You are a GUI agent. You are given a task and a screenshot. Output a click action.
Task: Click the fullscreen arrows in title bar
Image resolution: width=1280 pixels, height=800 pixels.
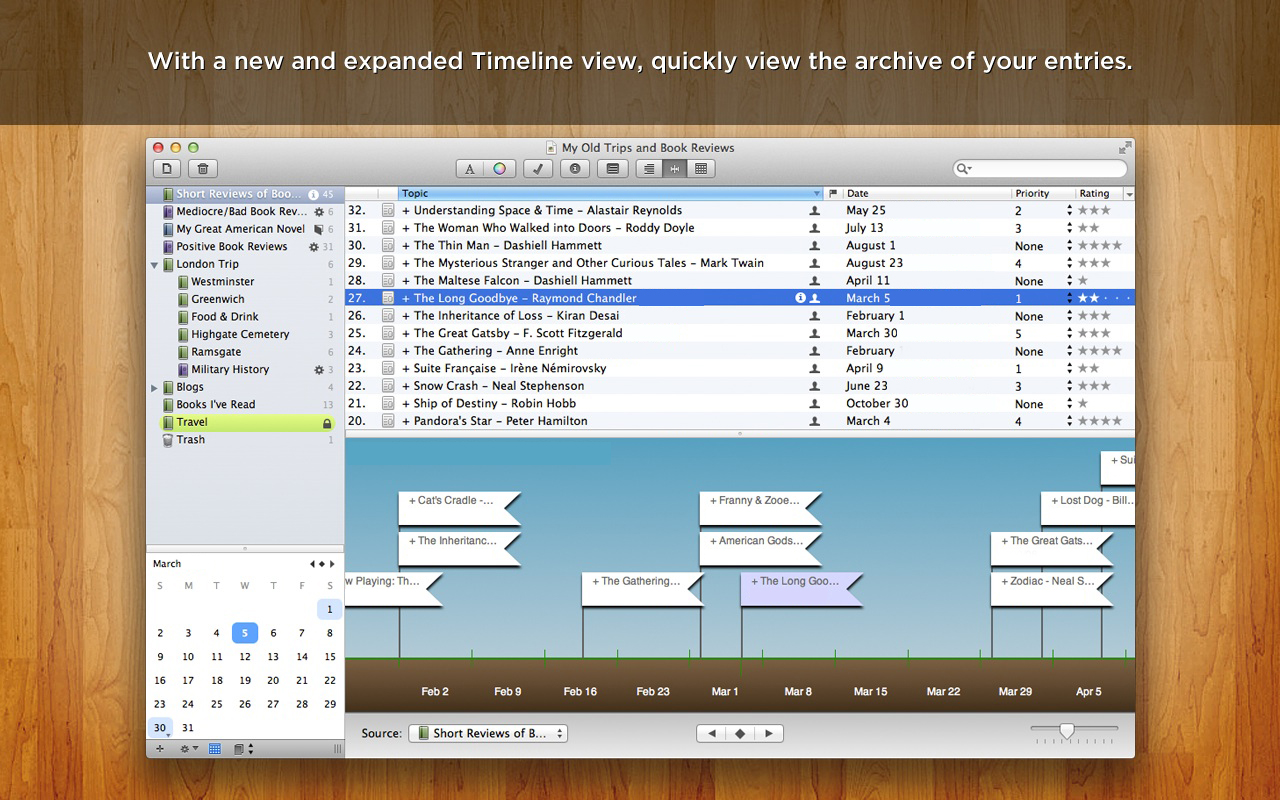pyautogui.click(x=1125, y=147)
